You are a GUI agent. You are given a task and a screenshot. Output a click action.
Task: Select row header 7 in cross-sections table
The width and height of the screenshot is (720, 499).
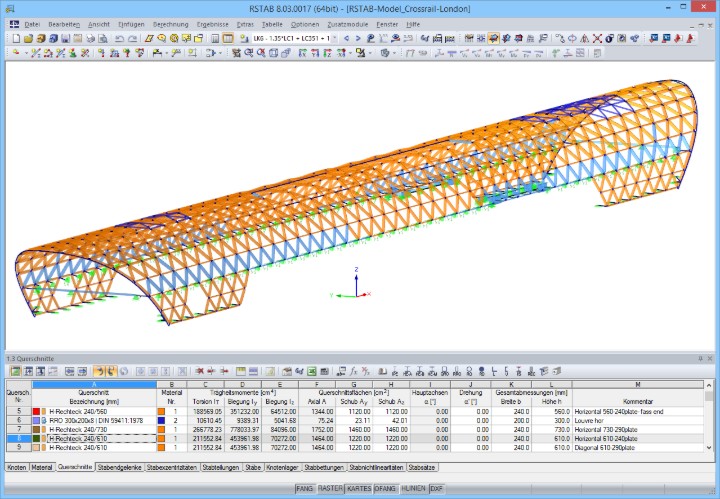click(x=19, y=429)
